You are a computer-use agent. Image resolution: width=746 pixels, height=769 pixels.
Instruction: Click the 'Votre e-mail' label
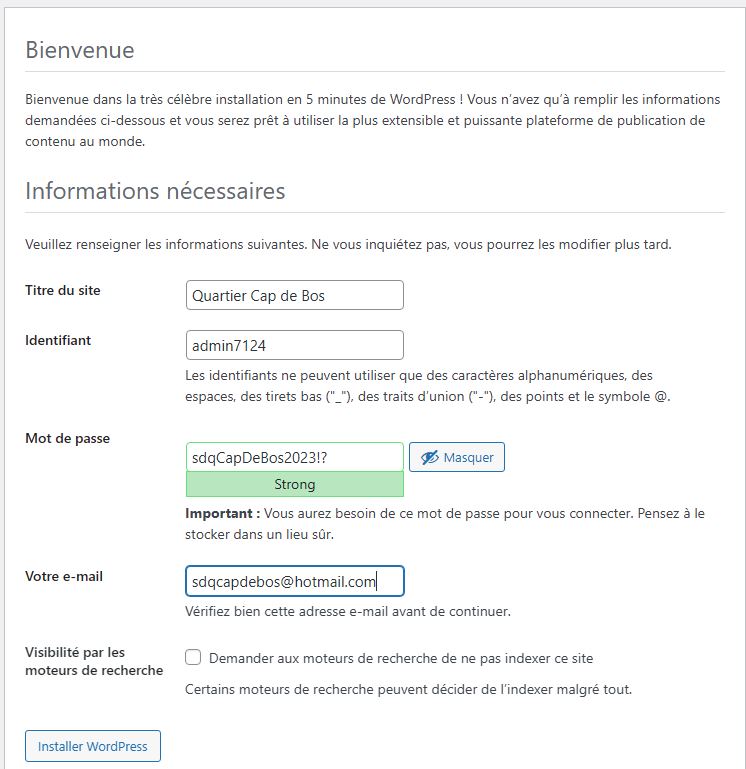(x=64, y=576)
